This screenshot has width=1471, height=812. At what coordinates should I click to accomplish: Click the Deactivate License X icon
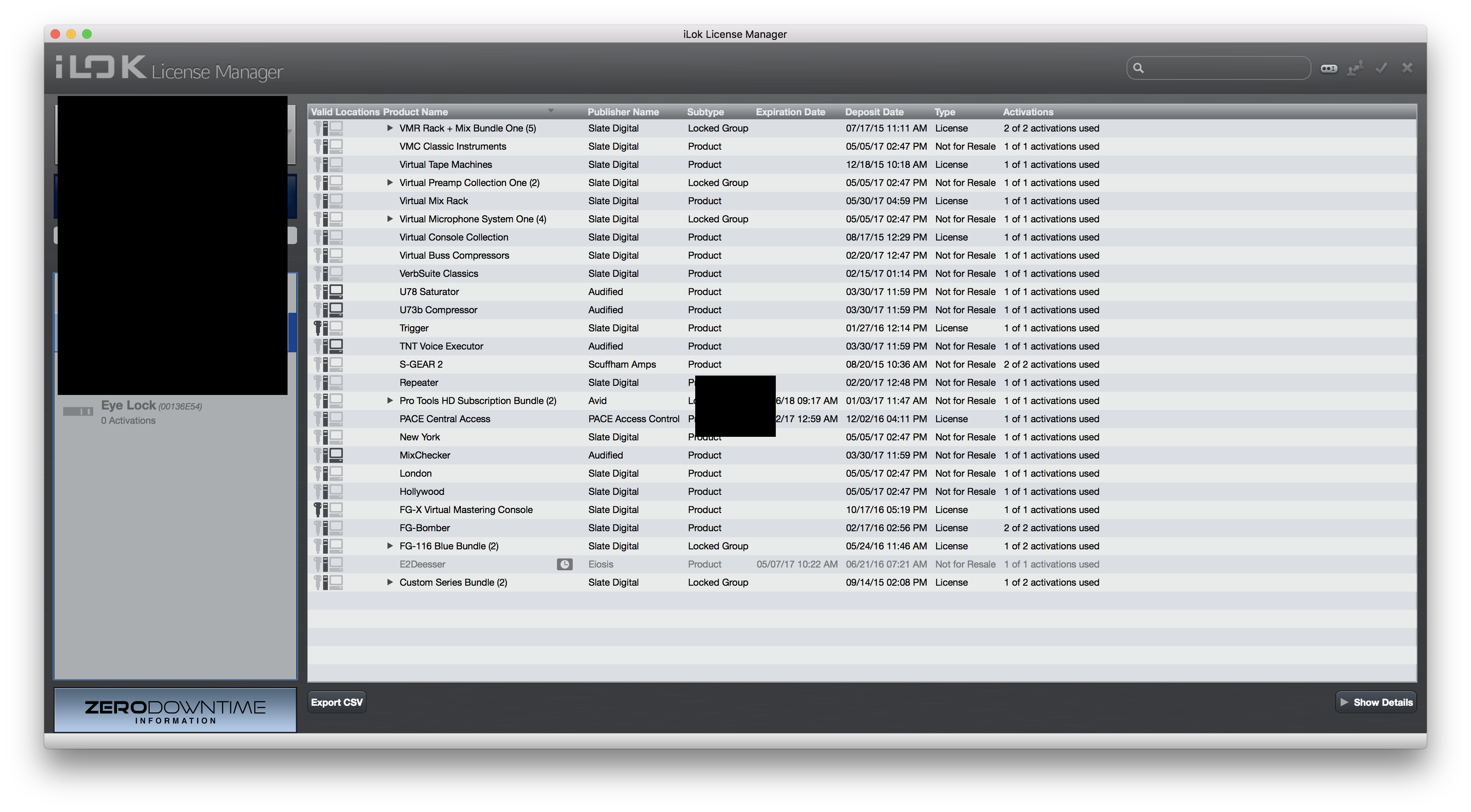click(1408, 68)
